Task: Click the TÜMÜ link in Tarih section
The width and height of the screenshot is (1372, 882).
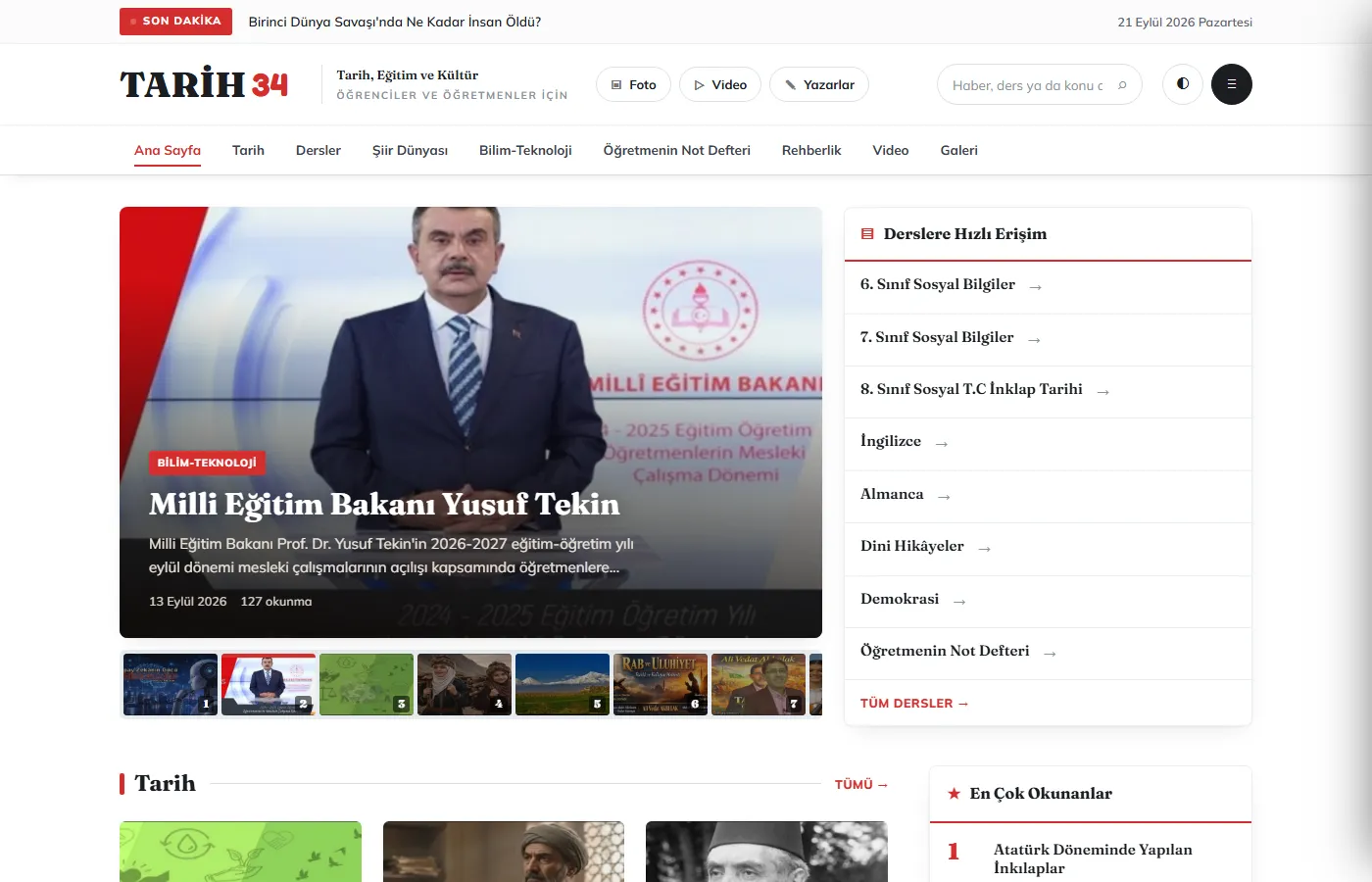Action: (861, 785)
